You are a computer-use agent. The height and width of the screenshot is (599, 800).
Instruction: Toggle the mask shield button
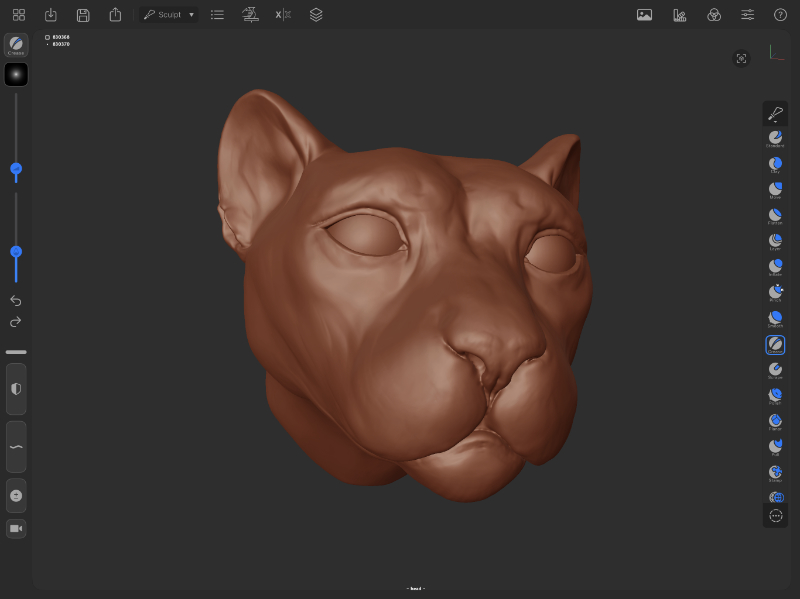16,389
